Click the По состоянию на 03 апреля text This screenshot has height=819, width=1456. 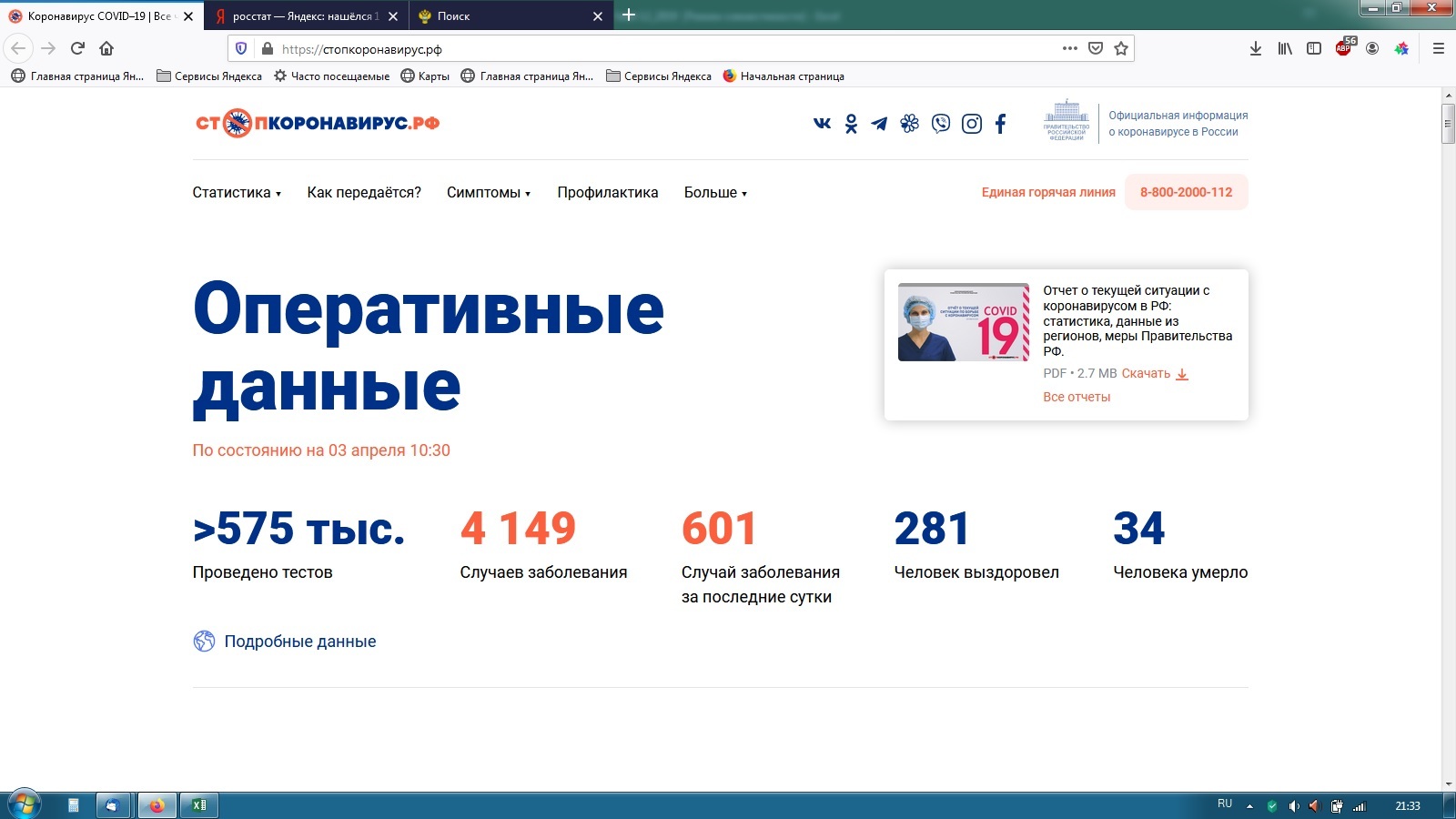point(321,450)
